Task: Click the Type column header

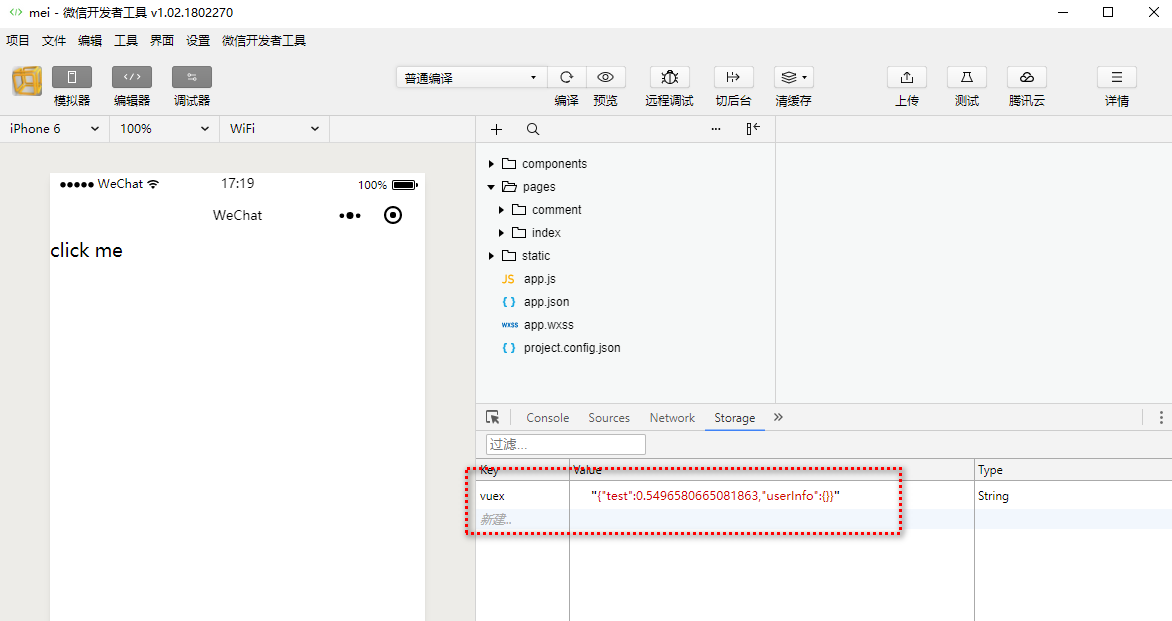Action: pos(990,470)
